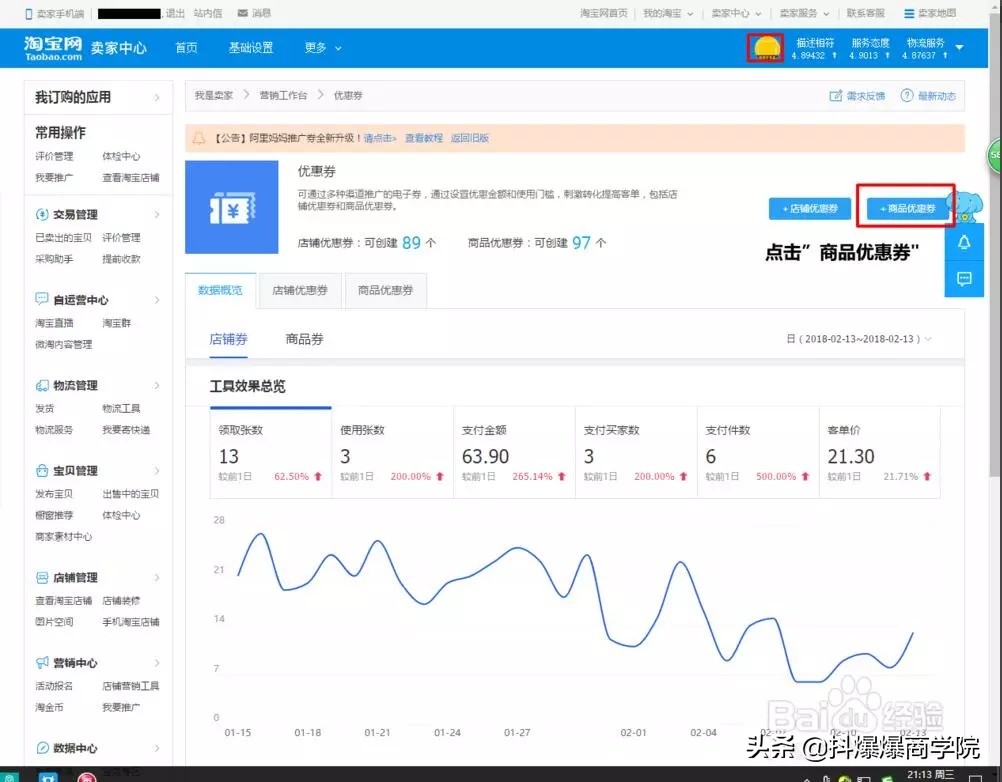Viewport: 1002px width, 782px height.
Task: Switch to the 商品券 tab in data overview
Action: pyautogui.click(x=304, y=339)
